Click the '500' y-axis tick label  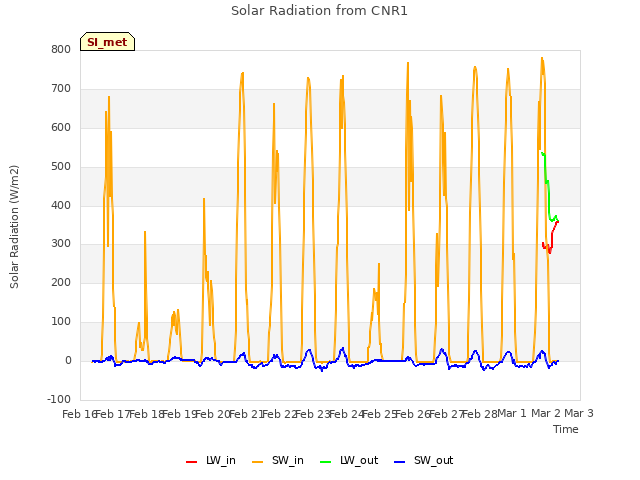61,167
